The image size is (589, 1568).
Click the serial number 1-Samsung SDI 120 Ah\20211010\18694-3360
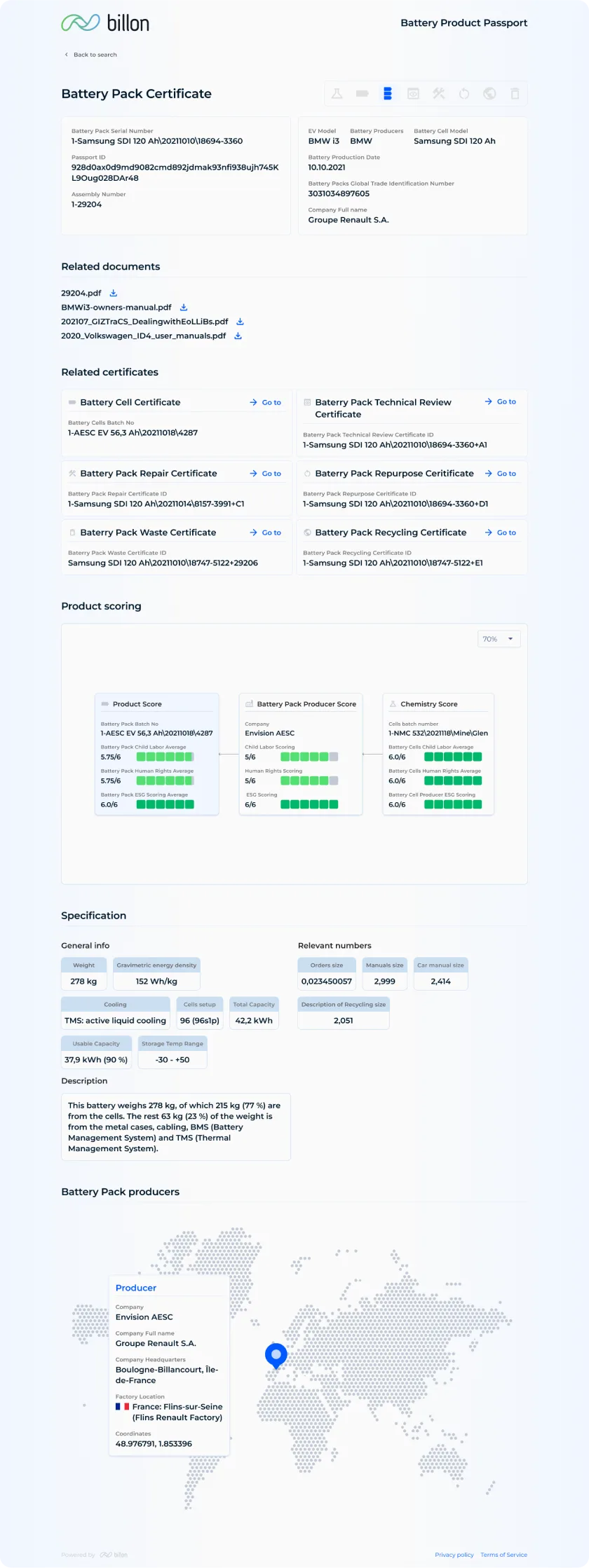click(157, 142)
